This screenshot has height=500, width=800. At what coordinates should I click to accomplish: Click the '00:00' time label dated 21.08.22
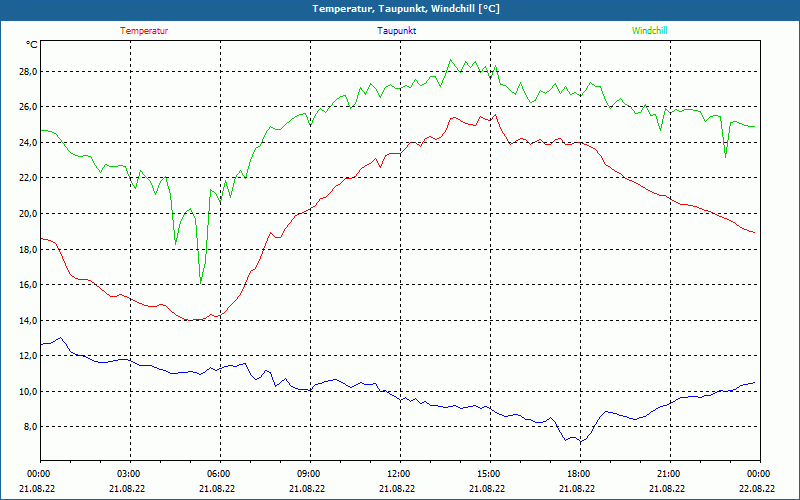coord(37,474)
